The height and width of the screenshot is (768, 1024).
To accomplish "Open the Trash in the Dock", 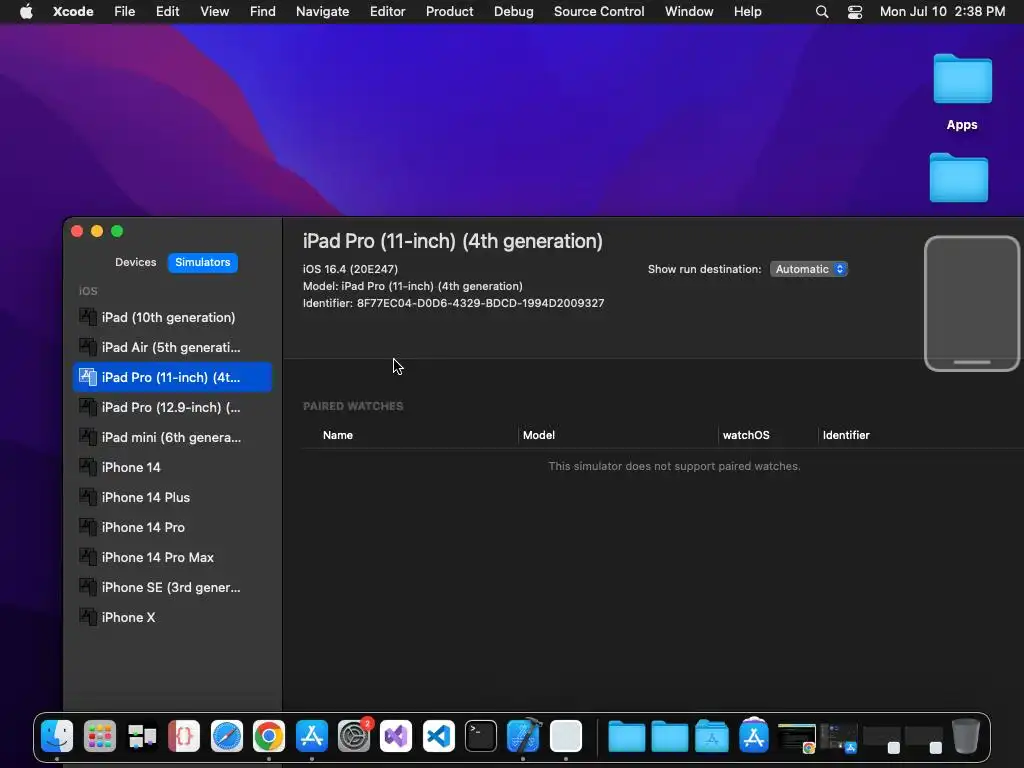I will pyautogui.click(x=966, y=736).
